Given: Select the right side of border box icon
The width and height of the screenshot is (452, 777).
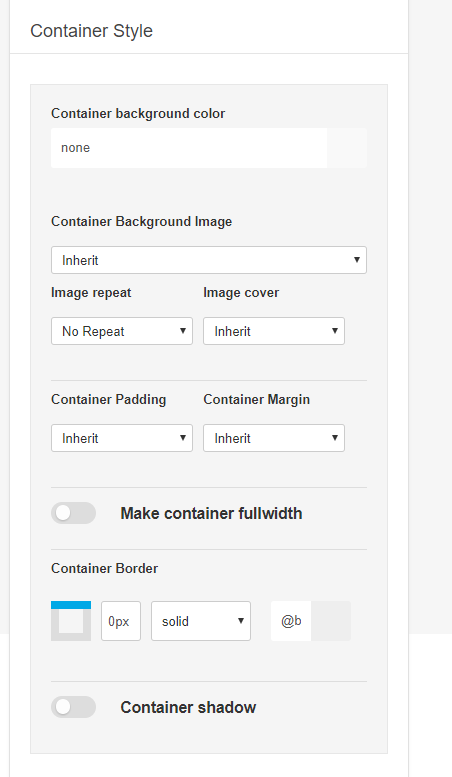Looking at the screenshot, I should pos(87,621).
